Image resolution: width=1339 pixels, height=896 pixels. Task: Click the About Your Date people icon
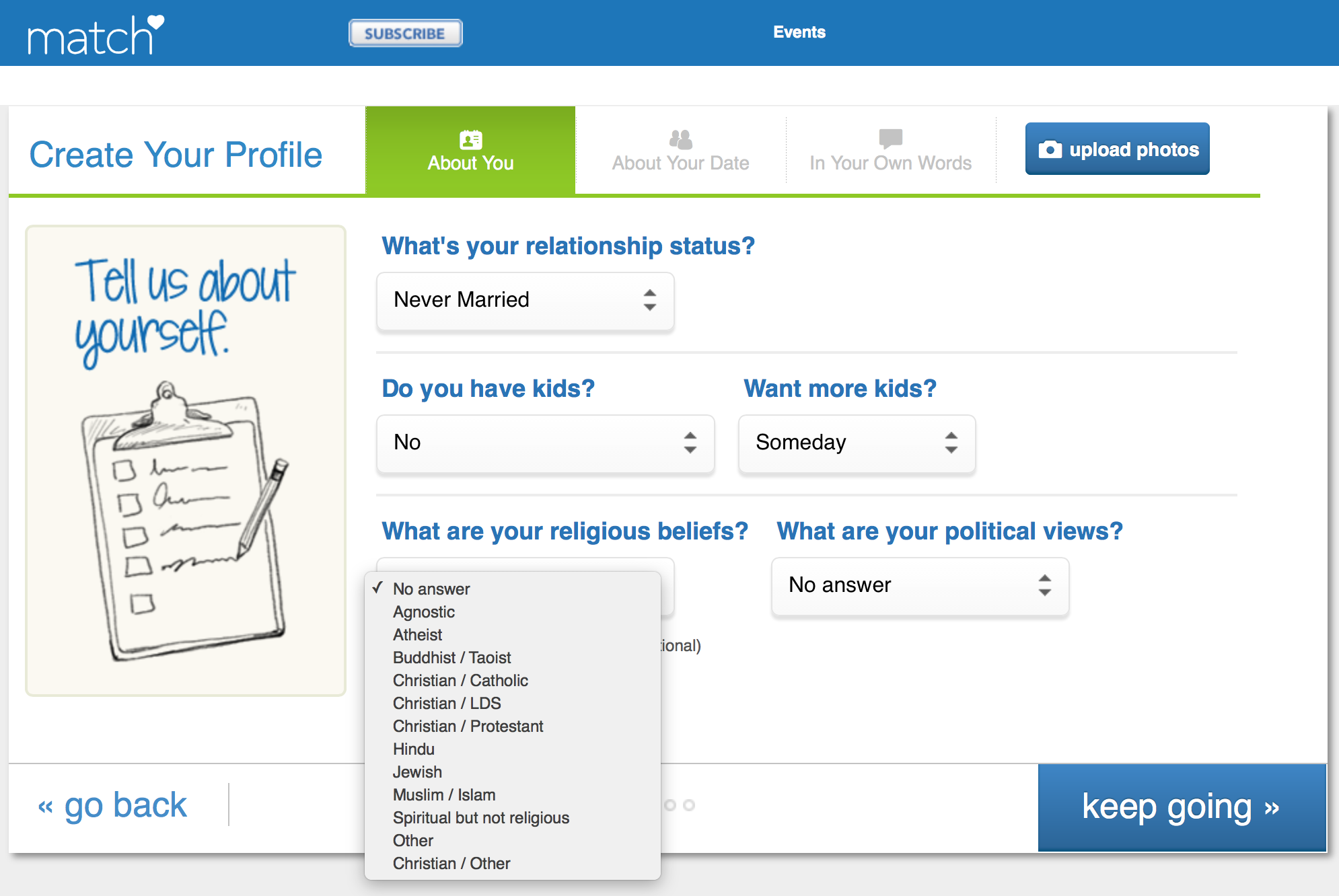[x=681, y=139]
